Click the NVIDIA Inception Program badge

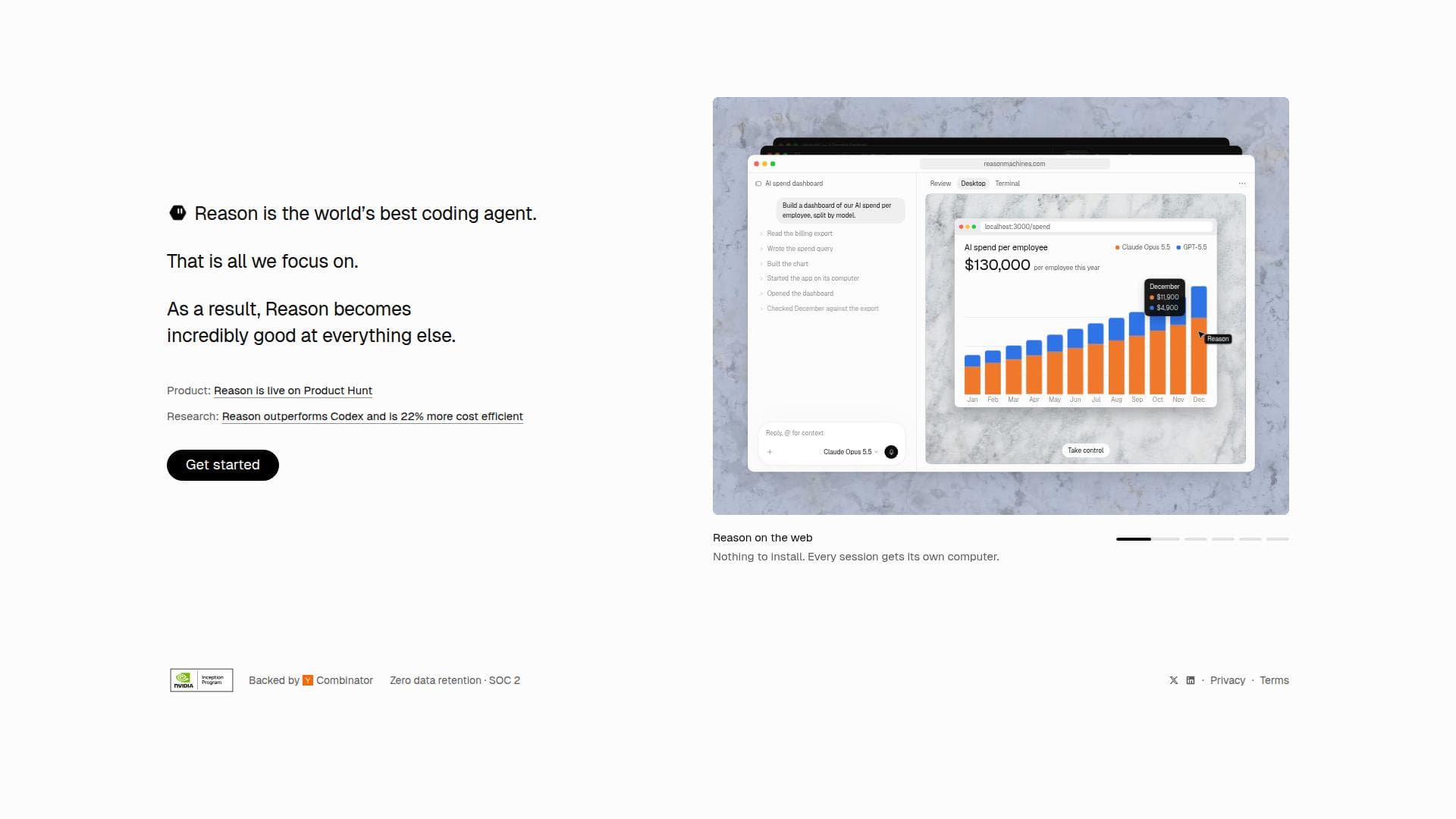point(202,680)
